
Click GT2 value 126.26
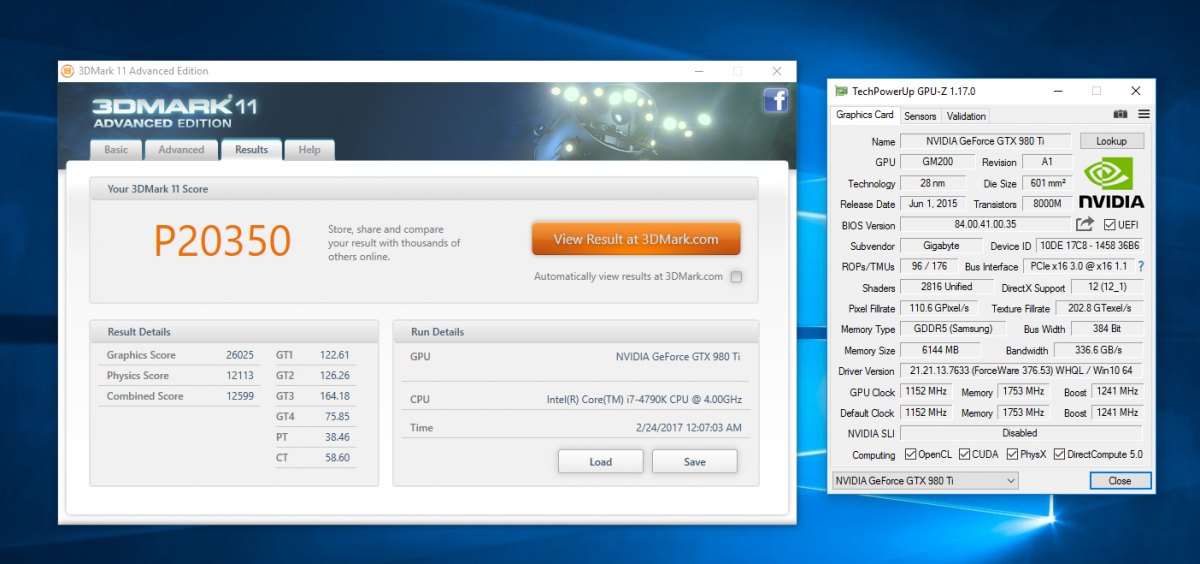[335, 376]
